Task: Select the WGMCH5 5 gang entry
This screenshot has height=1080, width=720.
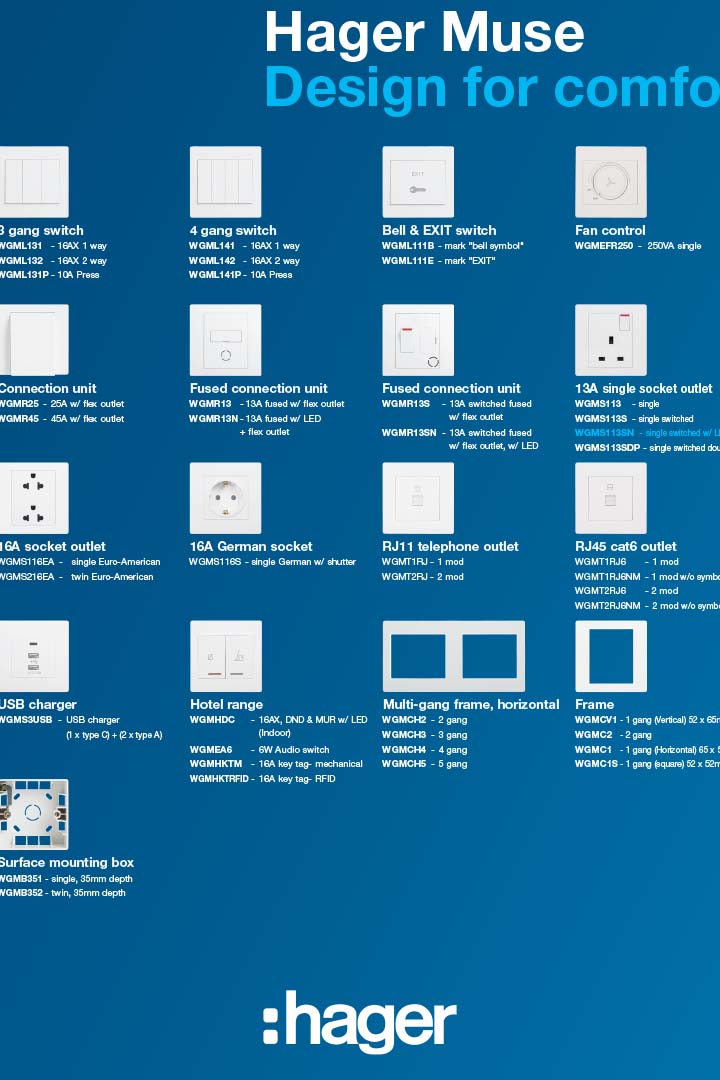Action: (x=424, y=764)
